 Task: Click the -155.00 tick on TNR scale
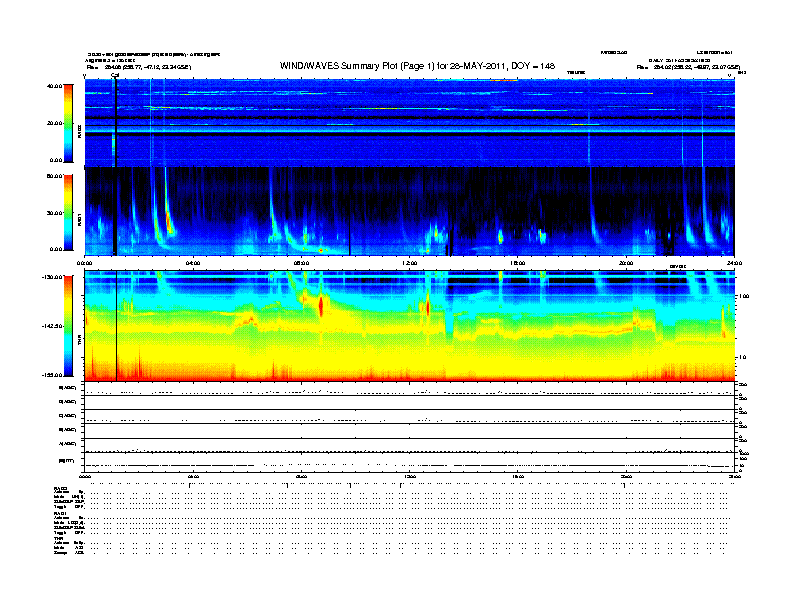pyautogui.click(x=52, y=375)
